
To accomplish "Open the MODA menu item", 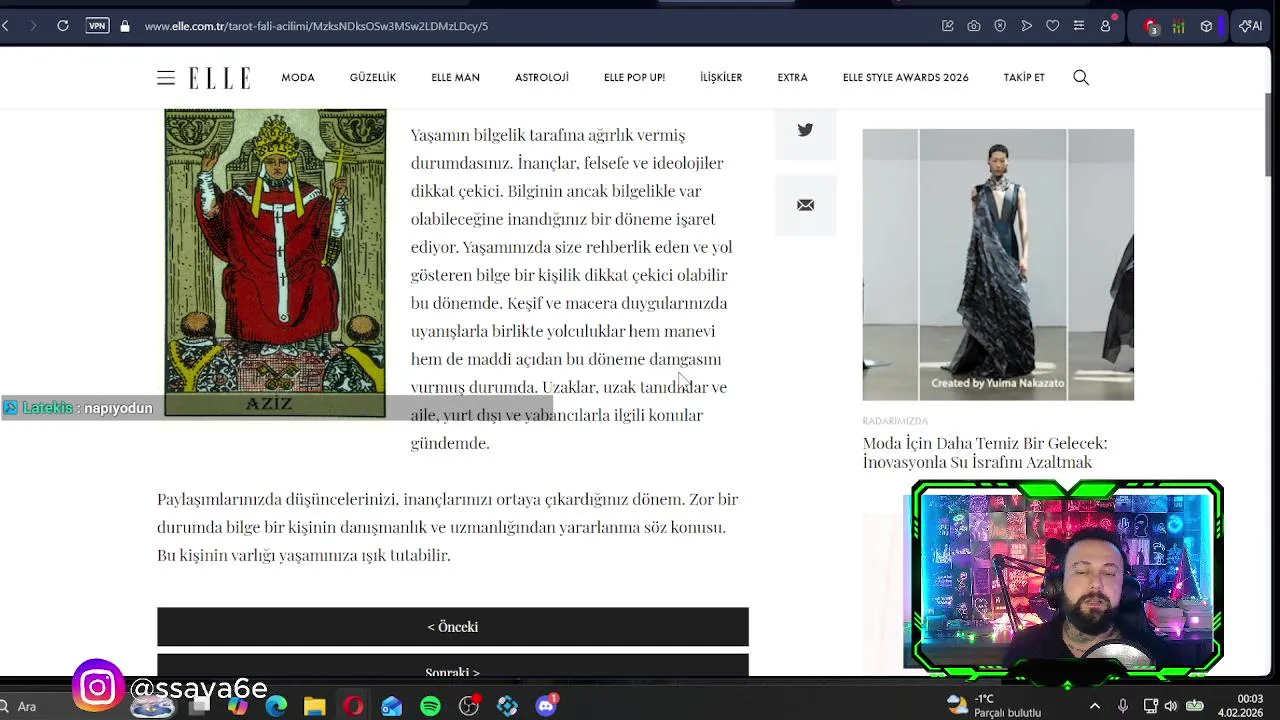I will (x=298, y=77).
